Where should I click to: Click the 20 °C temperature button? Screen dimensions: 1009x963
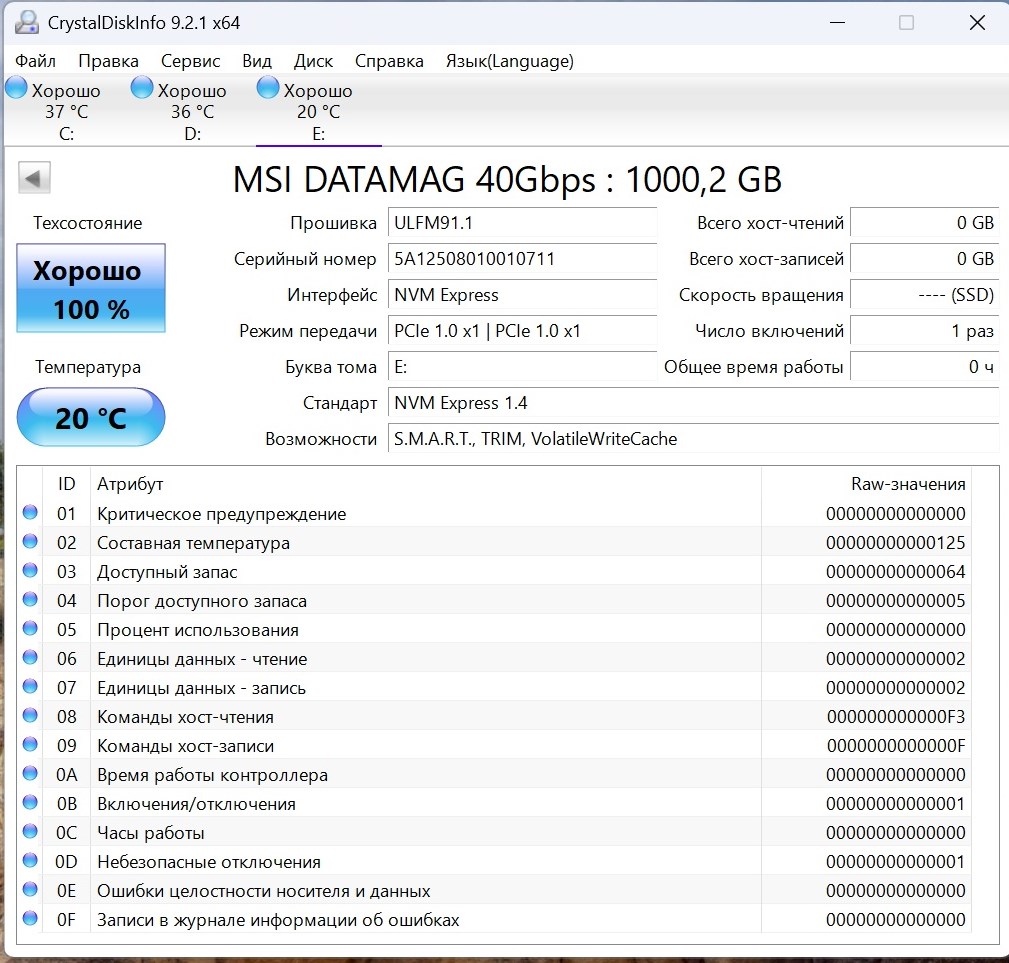tap(91, 417)
